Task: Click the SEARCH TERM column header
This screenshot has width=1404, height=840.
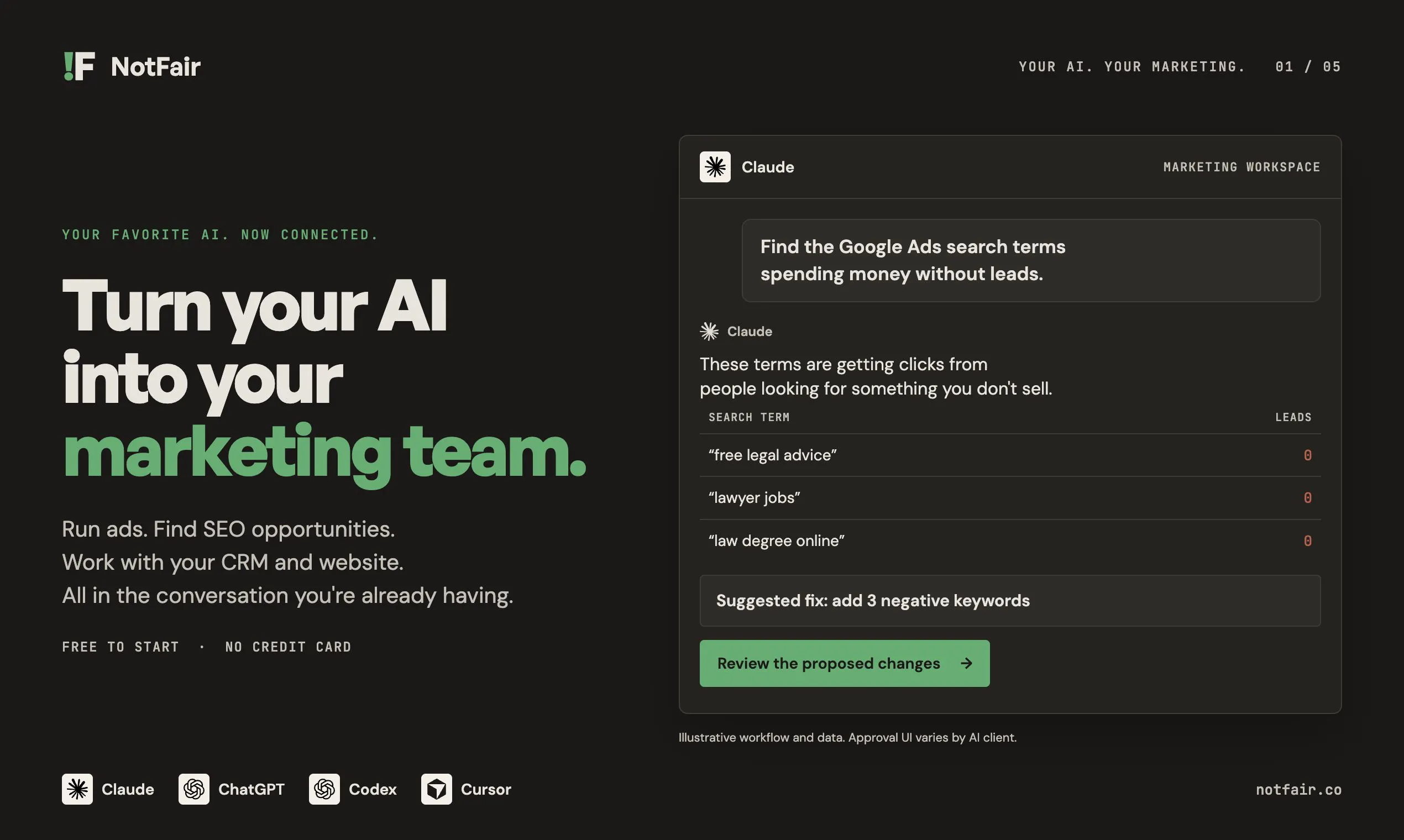Action: (749, 417)
